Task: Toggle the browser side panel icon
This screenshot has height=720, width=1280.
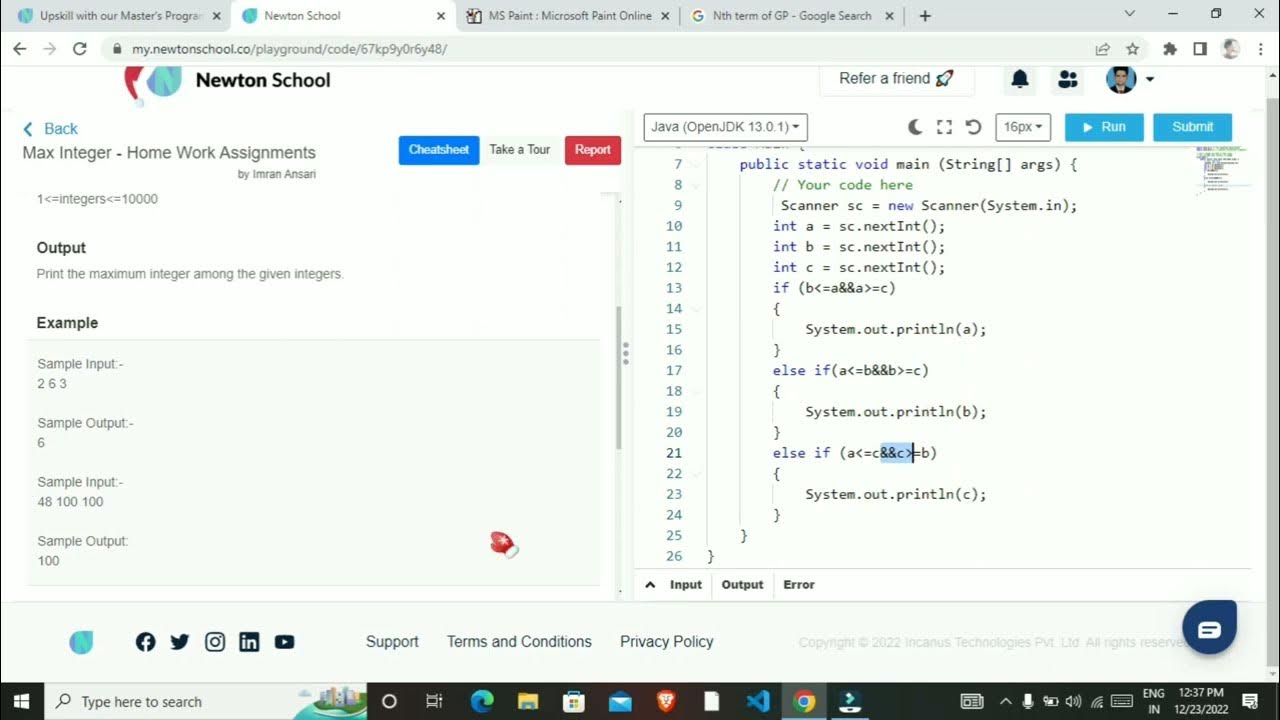Action: click(x=1200, y=49)
